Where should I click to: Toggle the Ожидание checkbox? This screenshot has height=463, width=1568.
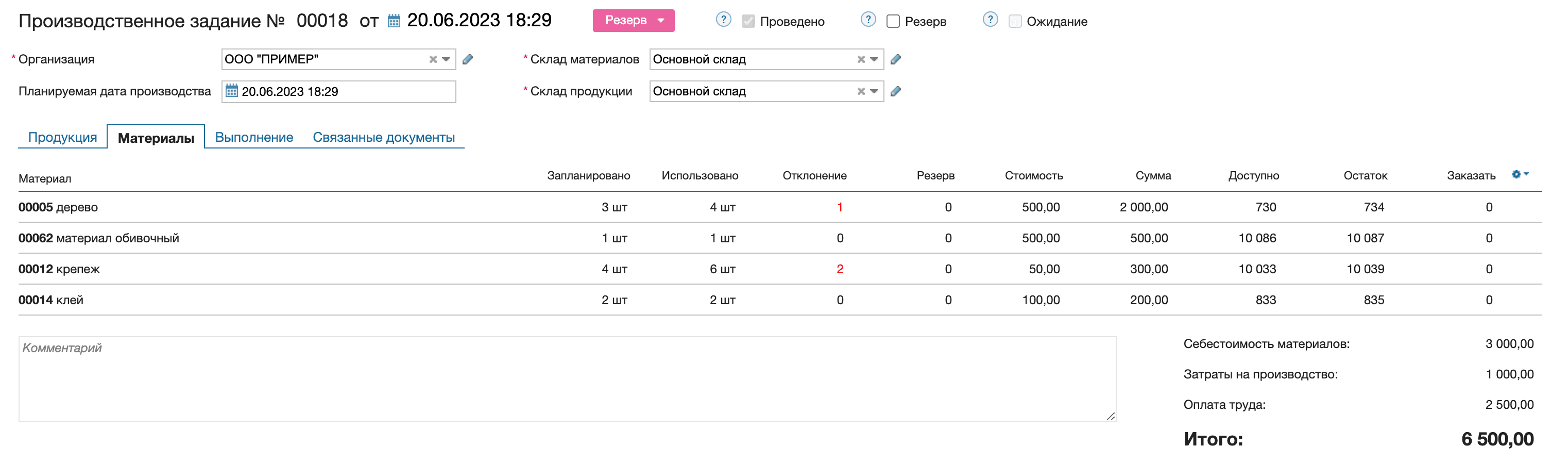1015,21
